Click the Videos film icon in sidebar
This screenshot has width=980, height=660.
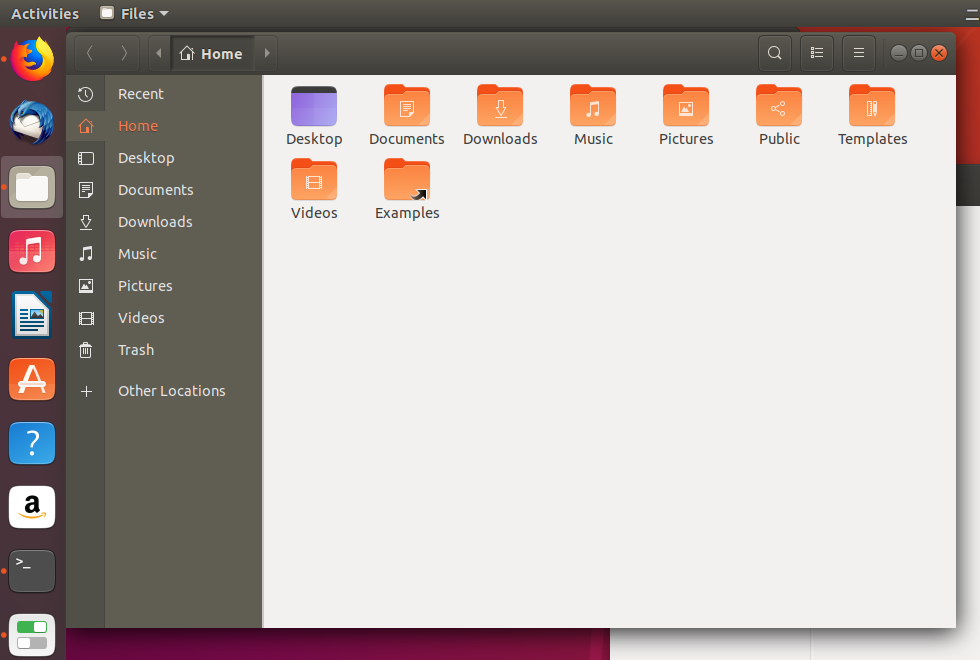coord(86,318)
